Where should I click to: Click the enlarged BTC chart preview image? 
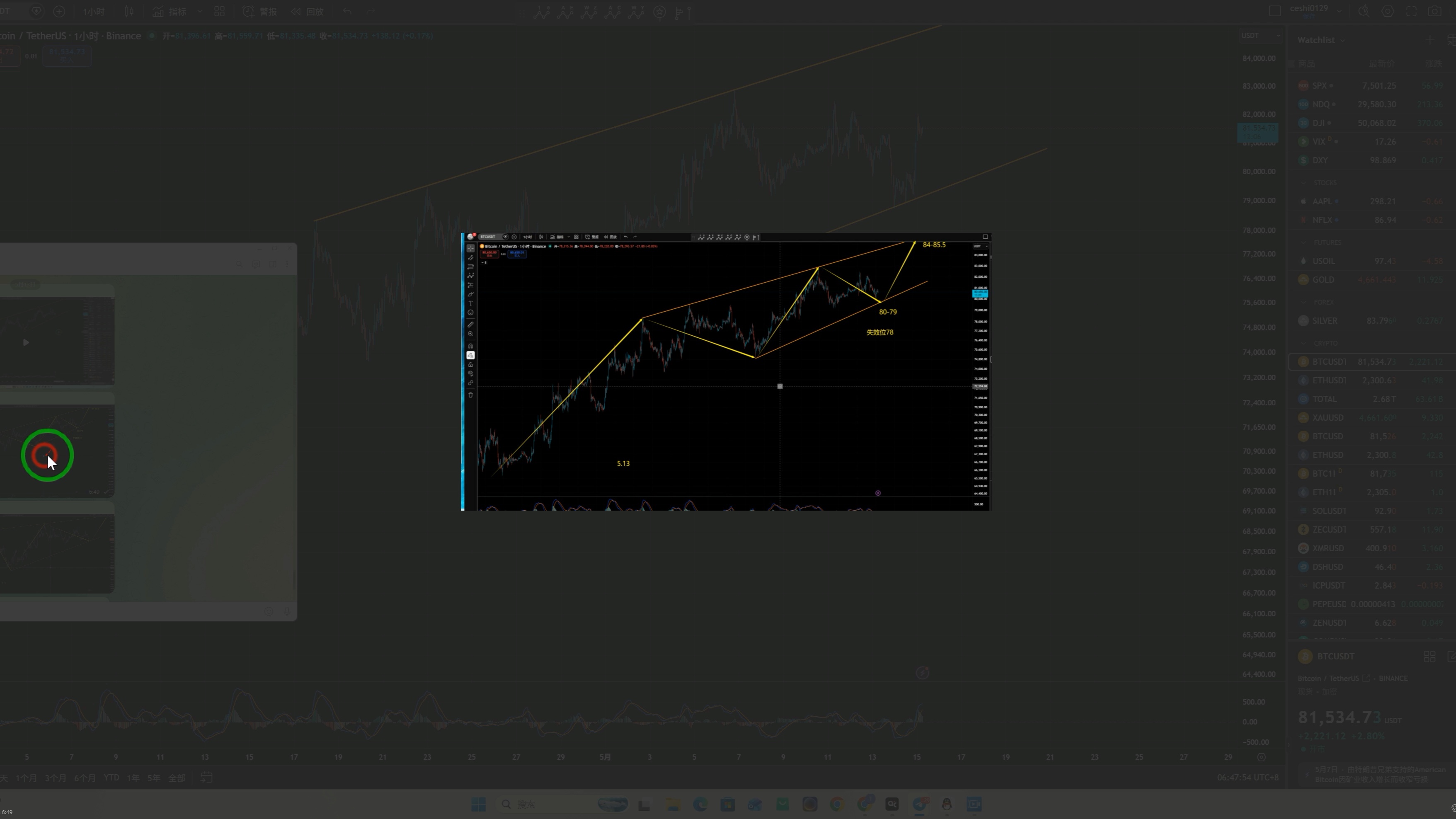(x=726, y=371)
